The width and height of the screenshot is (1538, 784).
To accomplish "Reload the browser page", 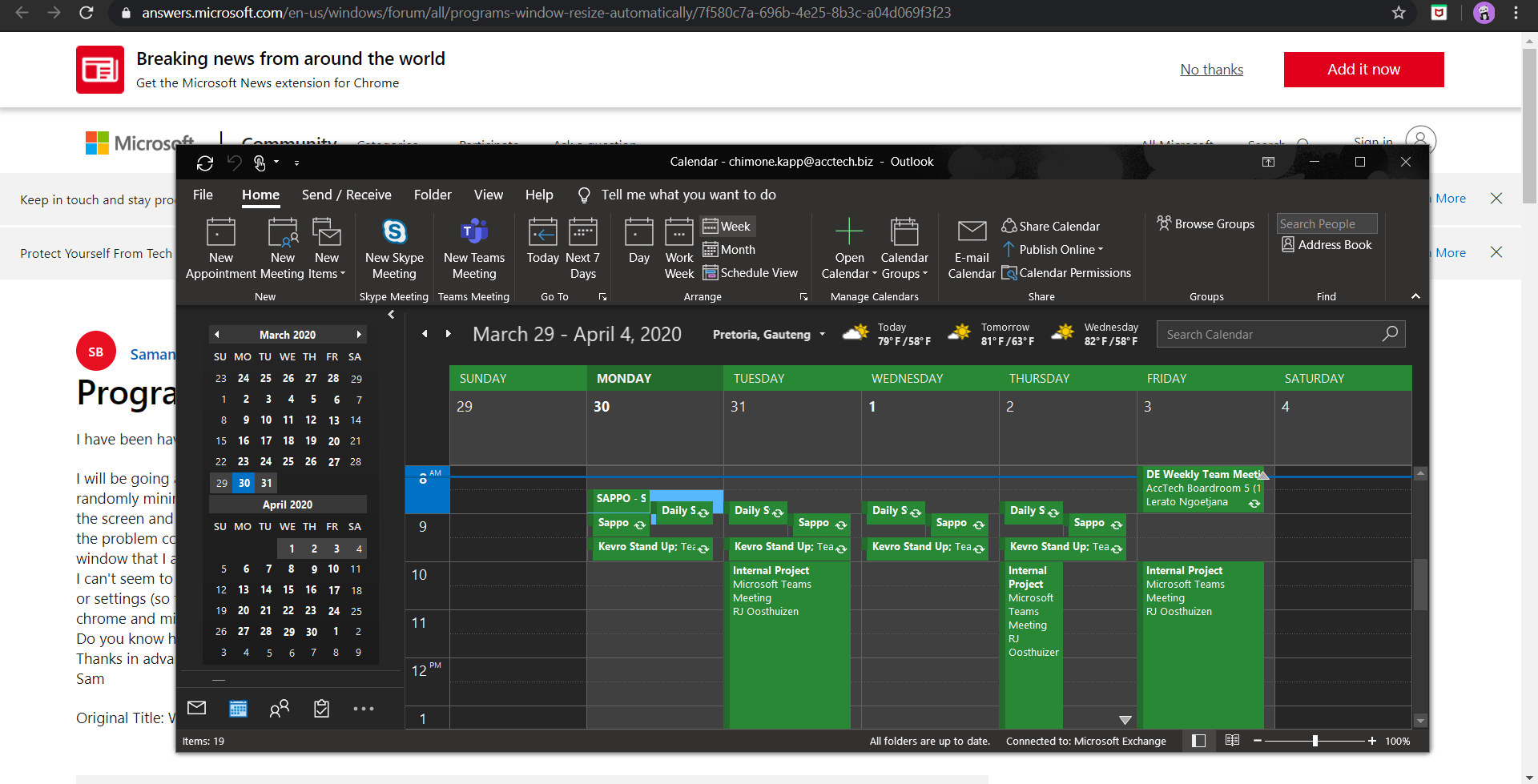I will tap(87, 13).
